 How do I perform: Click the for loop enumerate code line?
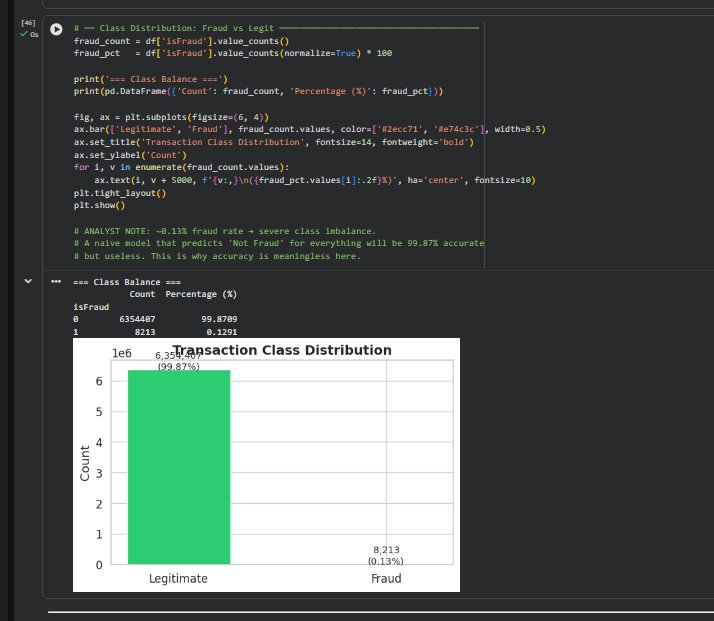coord(181,167)
